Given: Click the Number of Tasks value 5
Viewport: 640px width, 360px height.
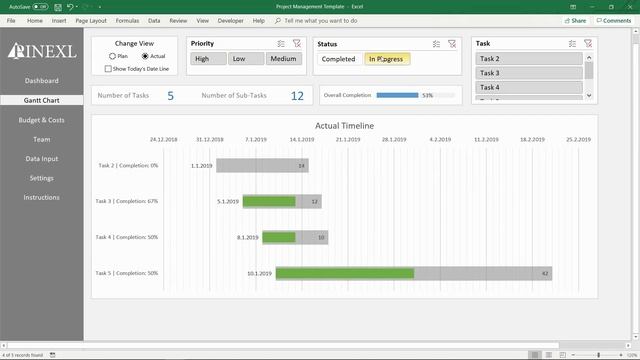Looking at the screenshot, I should coord(171,96).
